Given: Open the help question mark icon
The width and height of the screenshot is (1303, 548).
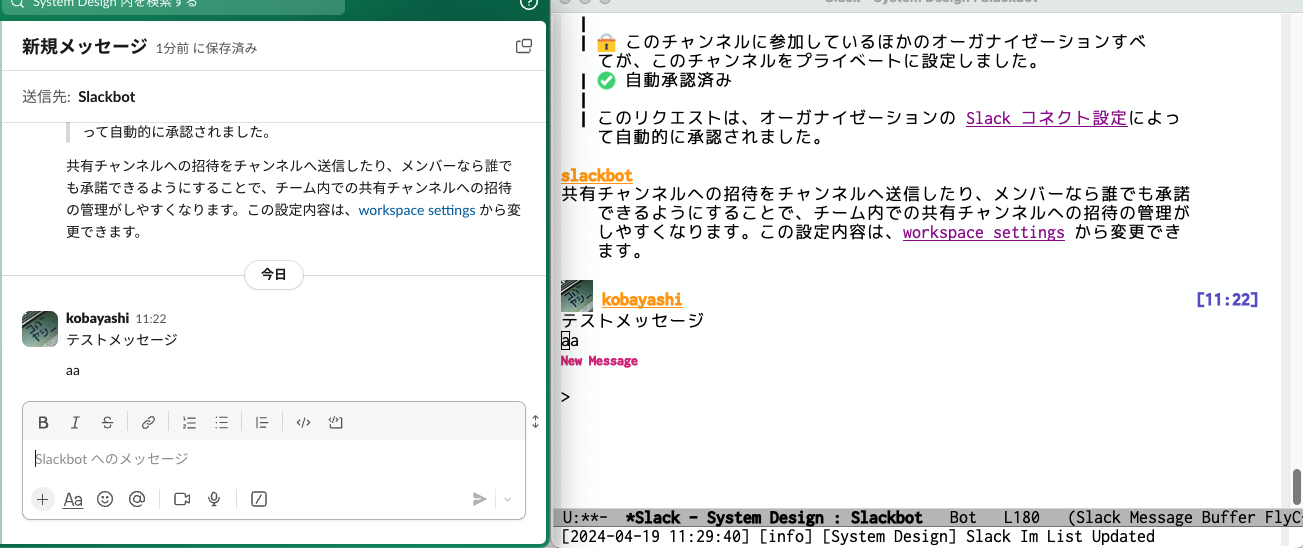Looking at the screenshot, I should [x=530, y=4].
